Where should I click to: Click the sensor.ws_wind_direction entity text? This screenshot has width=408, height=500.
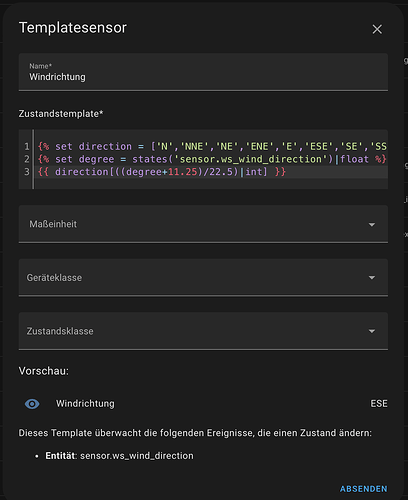click(x=137, y=456)
